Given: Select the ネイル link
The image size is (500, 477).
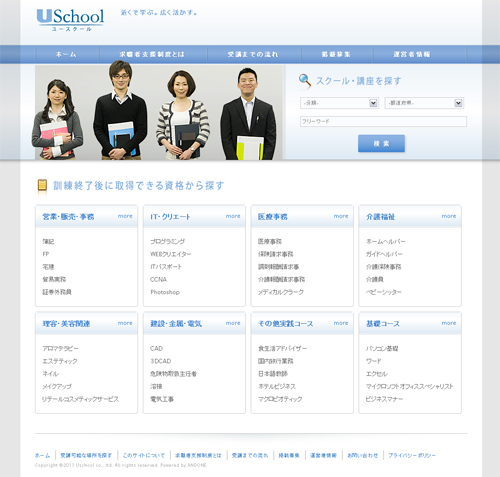Looking at the screenshot, I should pos(50,374).
